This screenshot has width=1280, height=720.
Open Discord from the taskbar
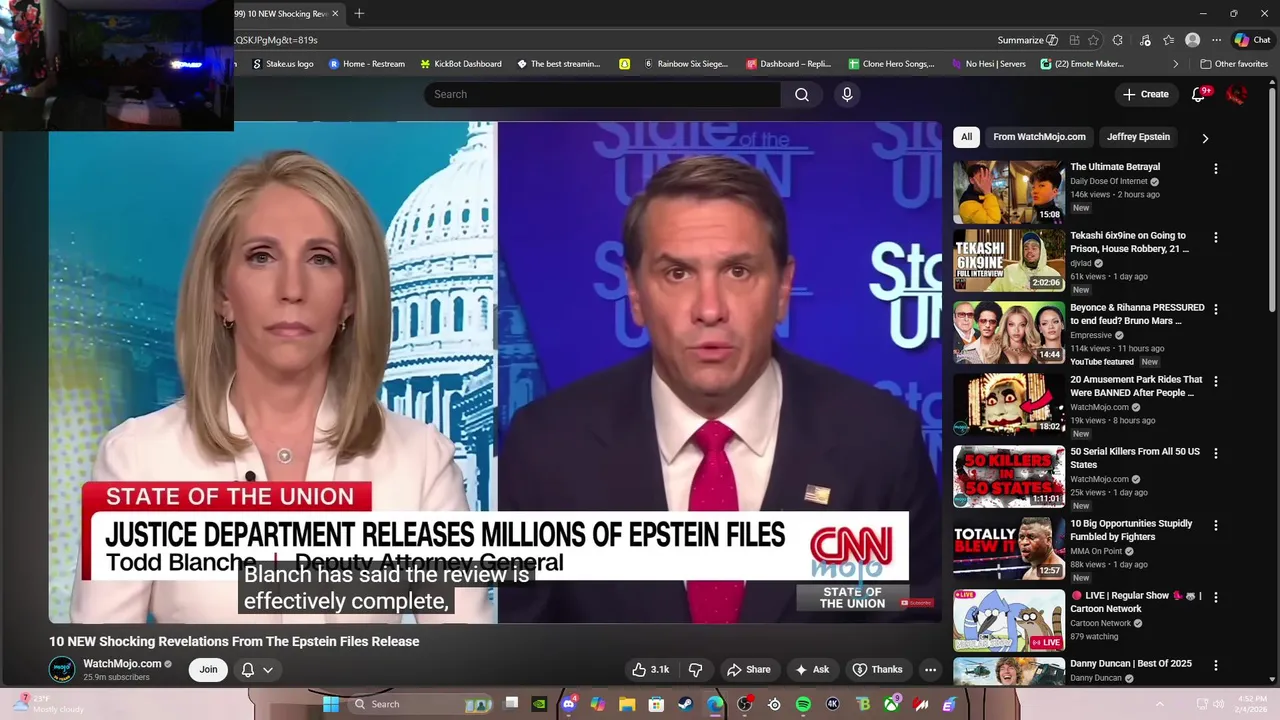(x=569, y=704)
